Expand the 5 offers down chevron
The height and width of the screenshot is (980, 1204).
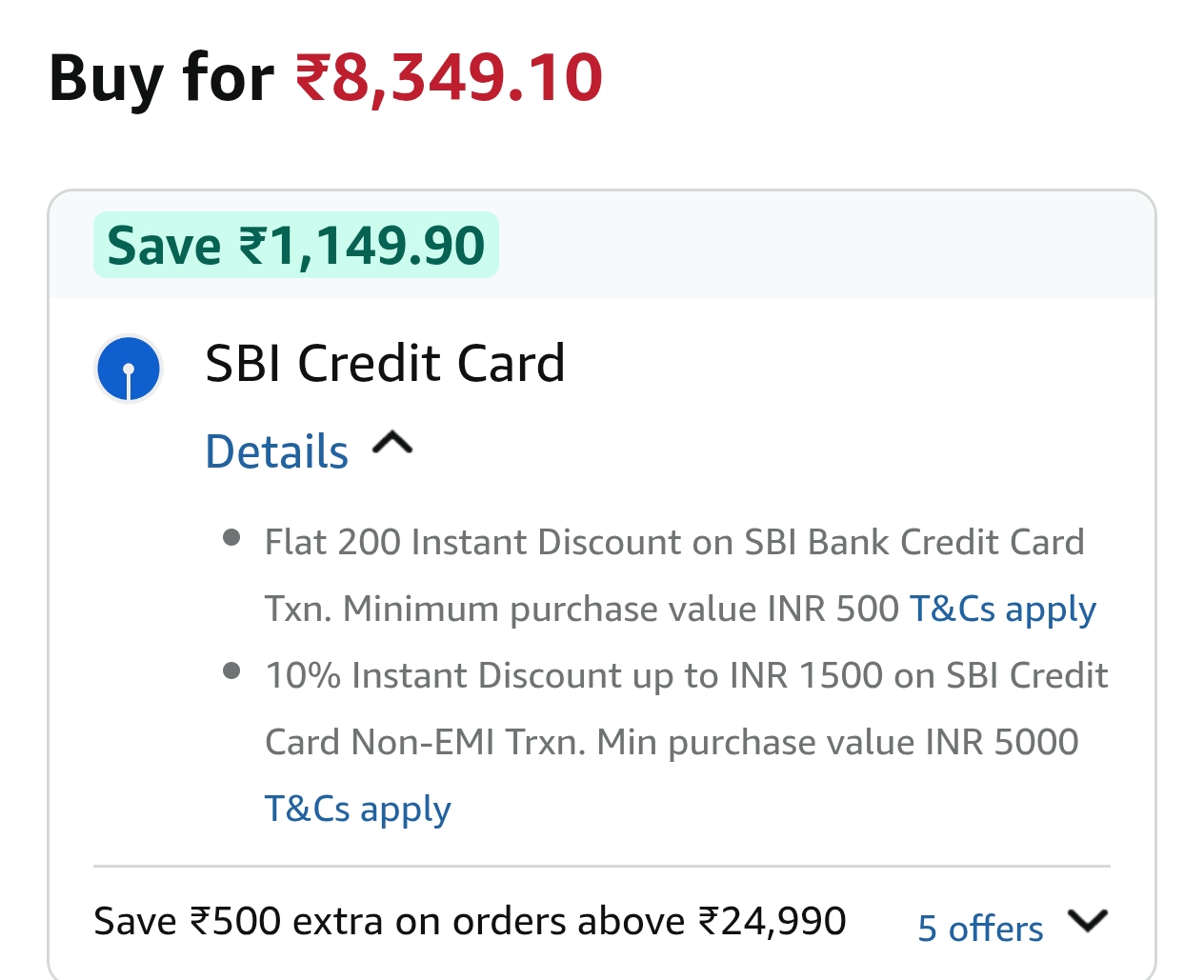[1087, 922]
